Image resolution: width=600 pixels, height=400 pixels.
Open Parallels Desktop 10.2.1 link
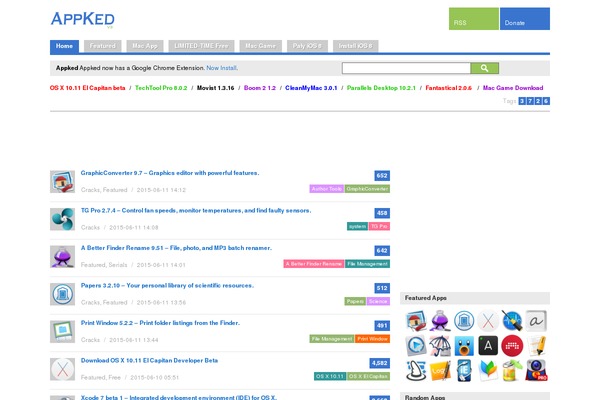[x=381, y=88]
